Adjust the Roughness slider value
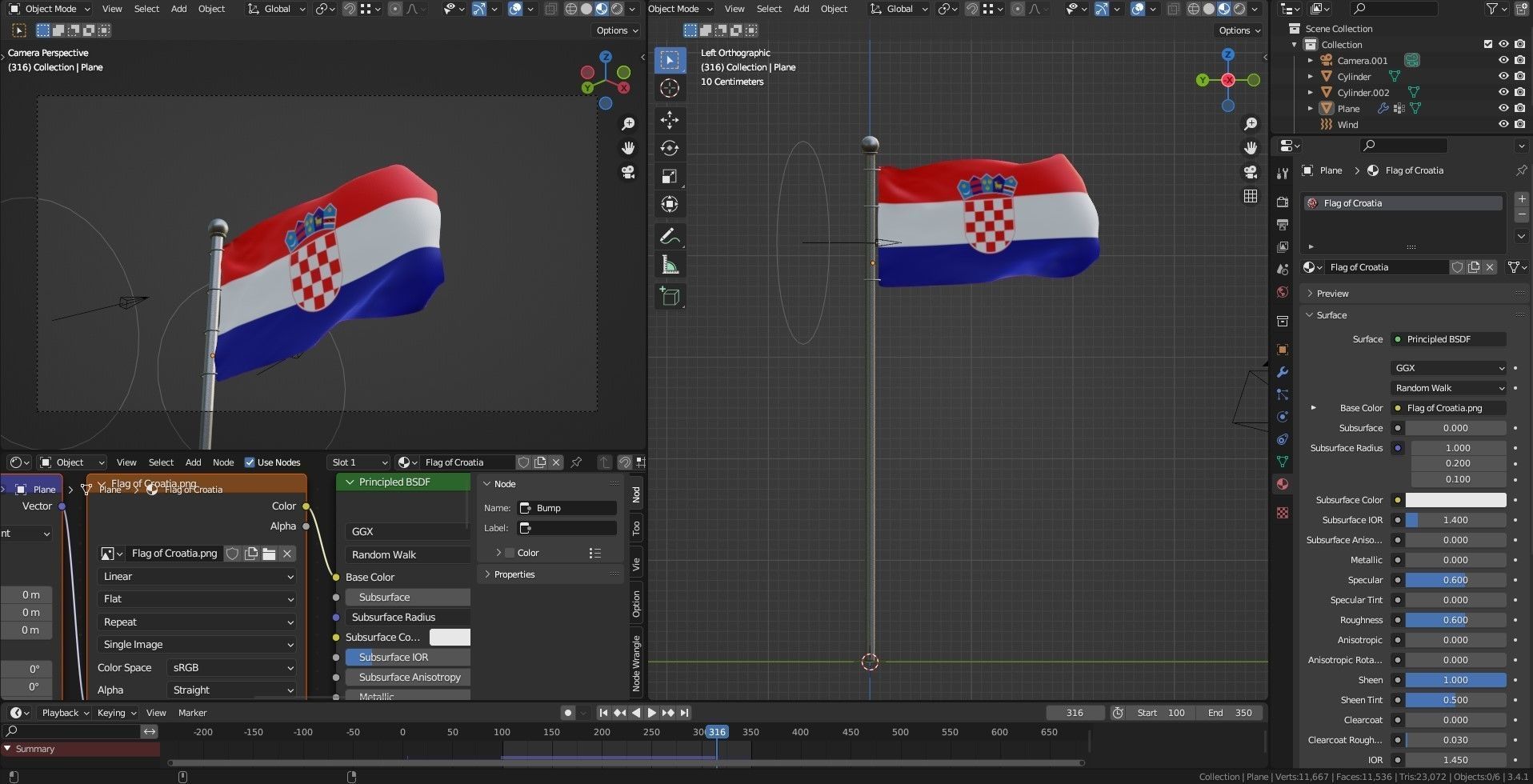Image resolution: width=1533 pixels, height=784 pixels. 1455,620
